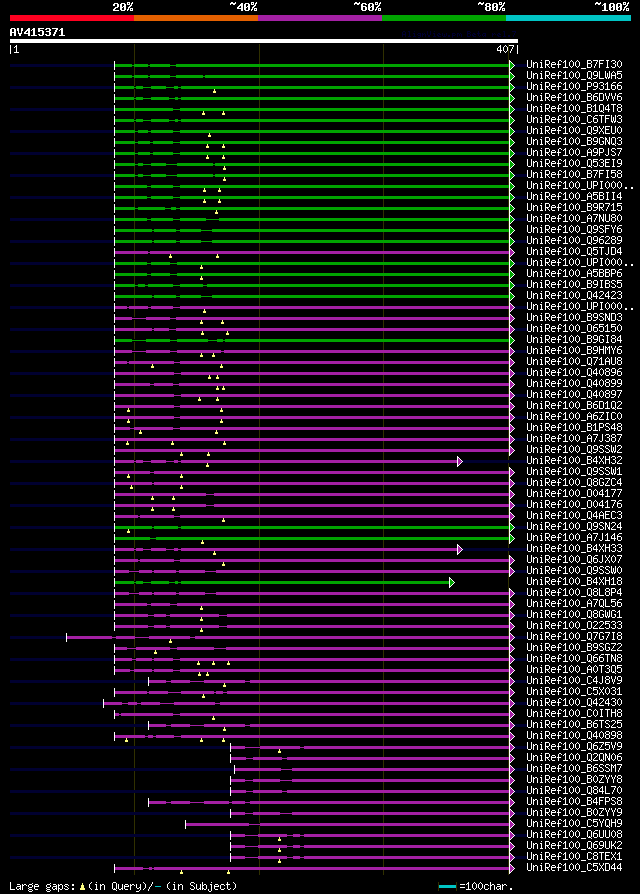Open the UniRef100_Q8GWG1 hit

(x=574, y=615)
